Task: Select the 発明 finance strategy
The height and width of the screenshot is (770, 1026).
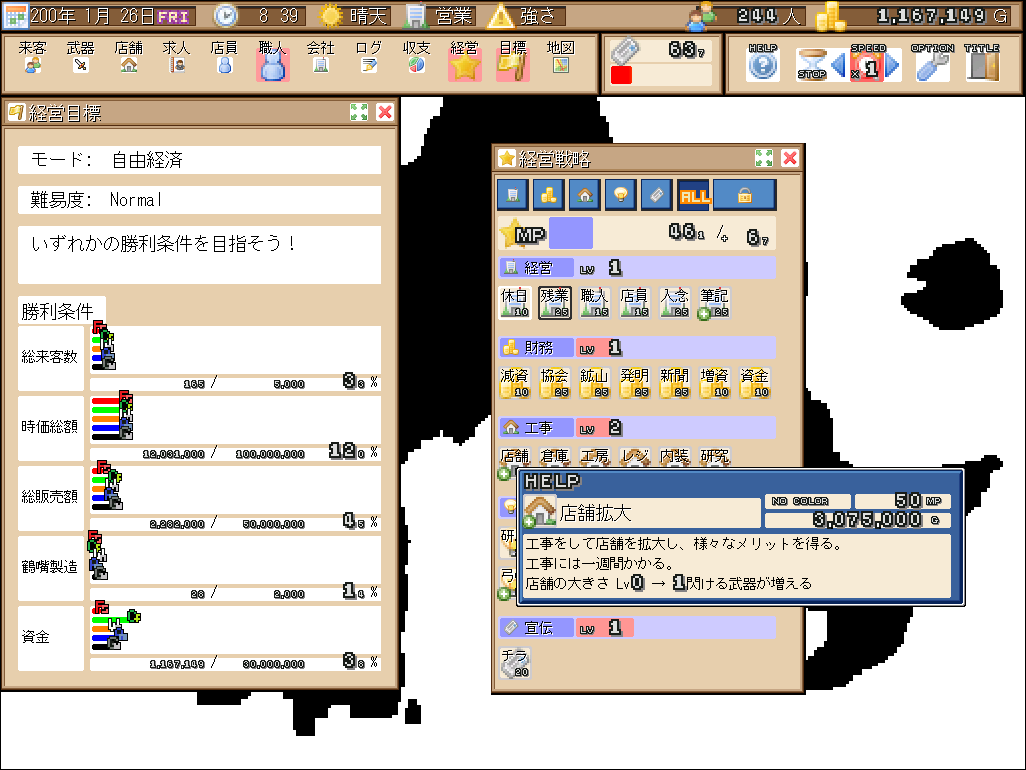Action: click(x=635, y=383)
